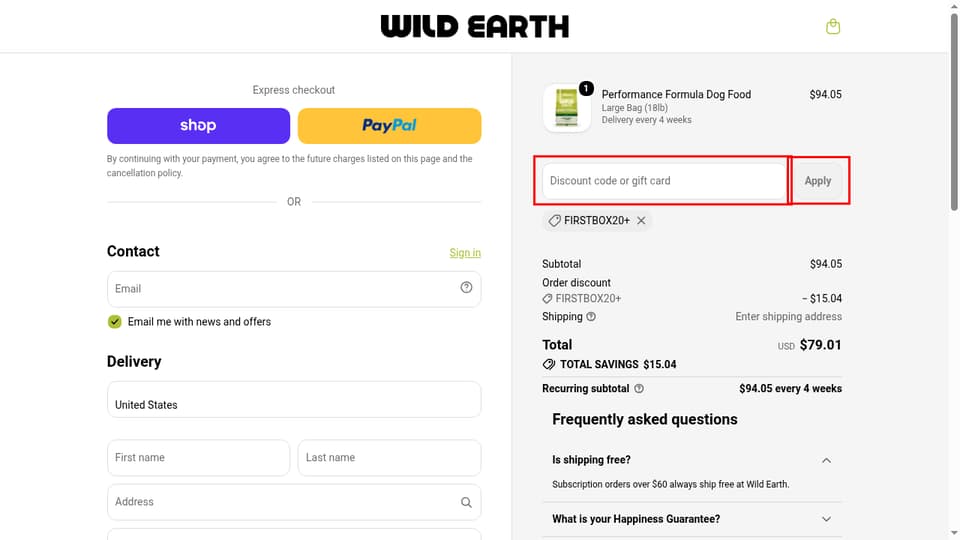This screenshot has height=540, width=960.
Task: Click the Wild Earth logo
Action: (474, 26)
